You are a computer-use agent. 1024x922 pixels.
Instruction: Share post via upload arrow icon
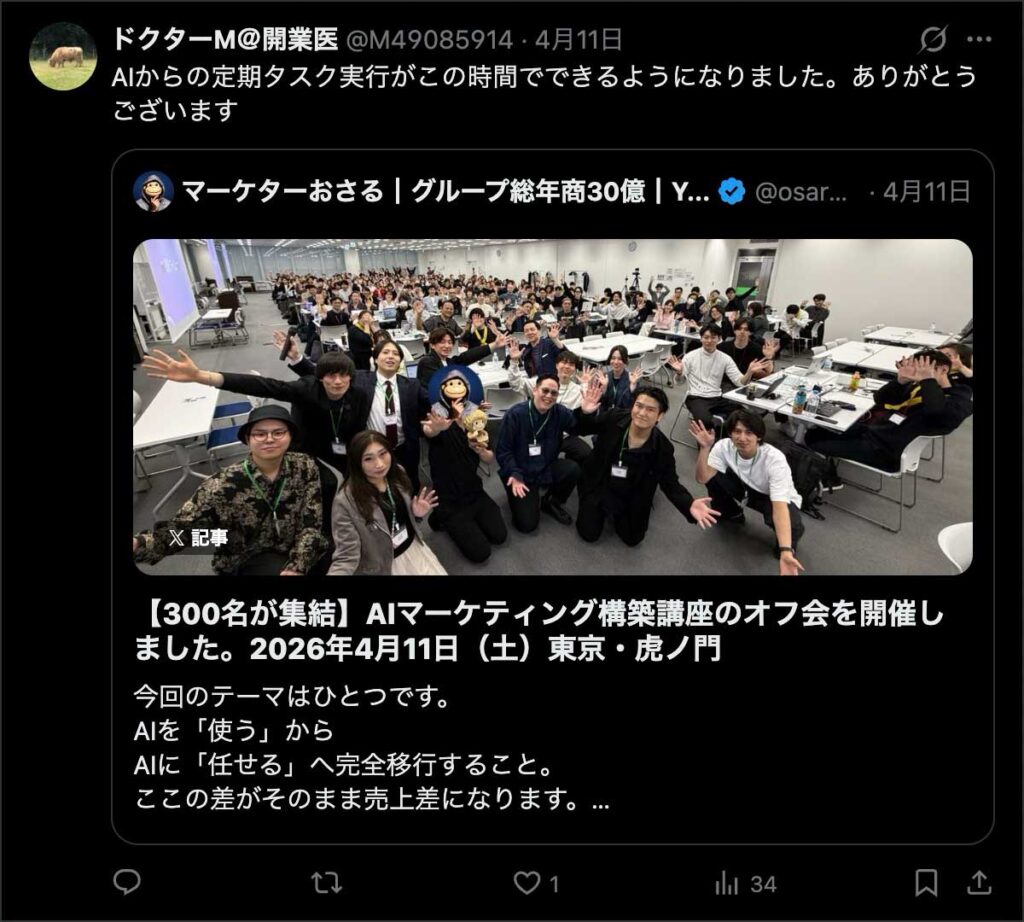(x=978, y=883)
